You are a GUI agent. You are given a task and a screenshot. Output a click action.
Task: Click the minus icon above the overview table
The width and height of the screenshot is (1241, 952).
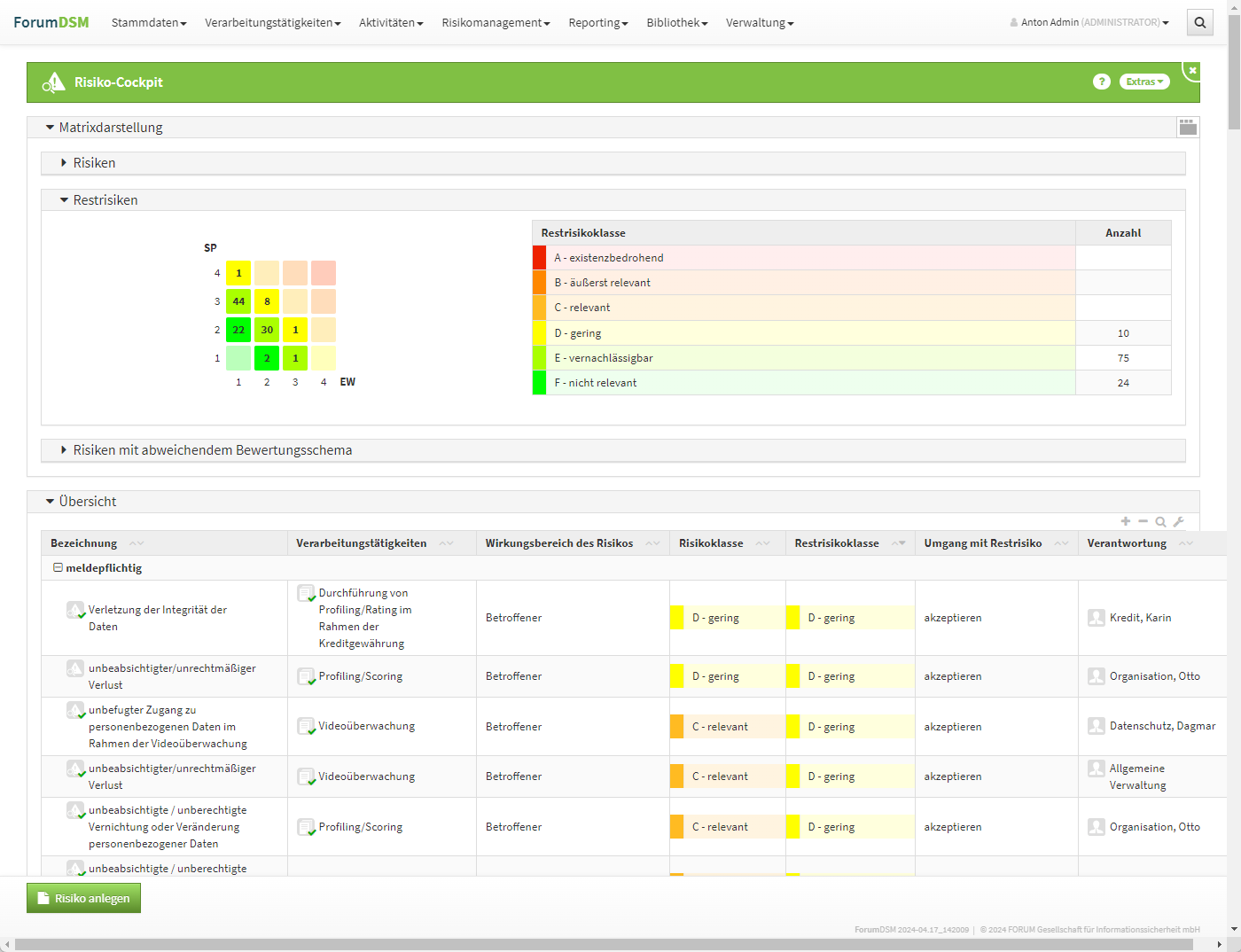point(1143,522)
